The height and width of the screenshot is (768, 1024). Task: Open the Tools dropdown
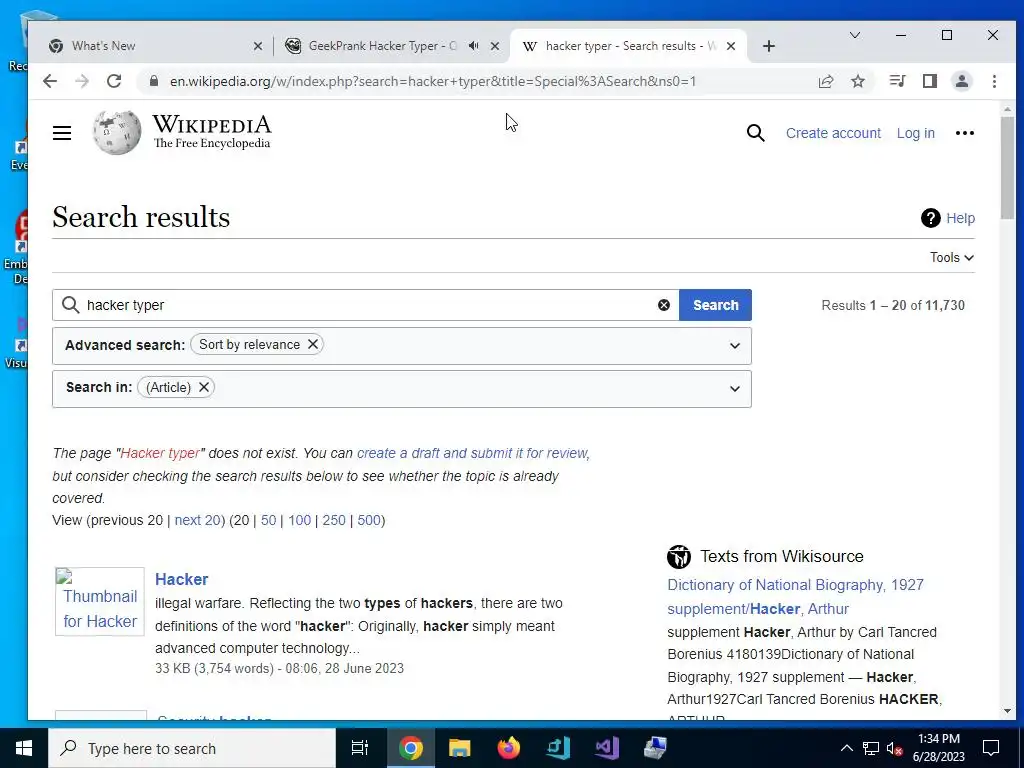coord(952,257)
